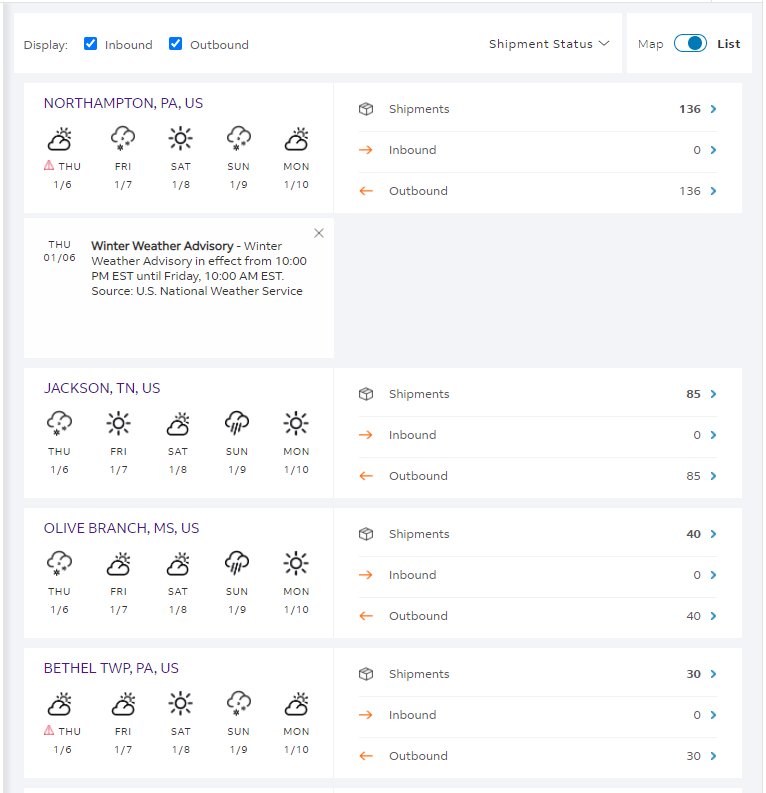
Task: Expand Jackson 85 Shipments chevron
Action: tap(713, 394)
